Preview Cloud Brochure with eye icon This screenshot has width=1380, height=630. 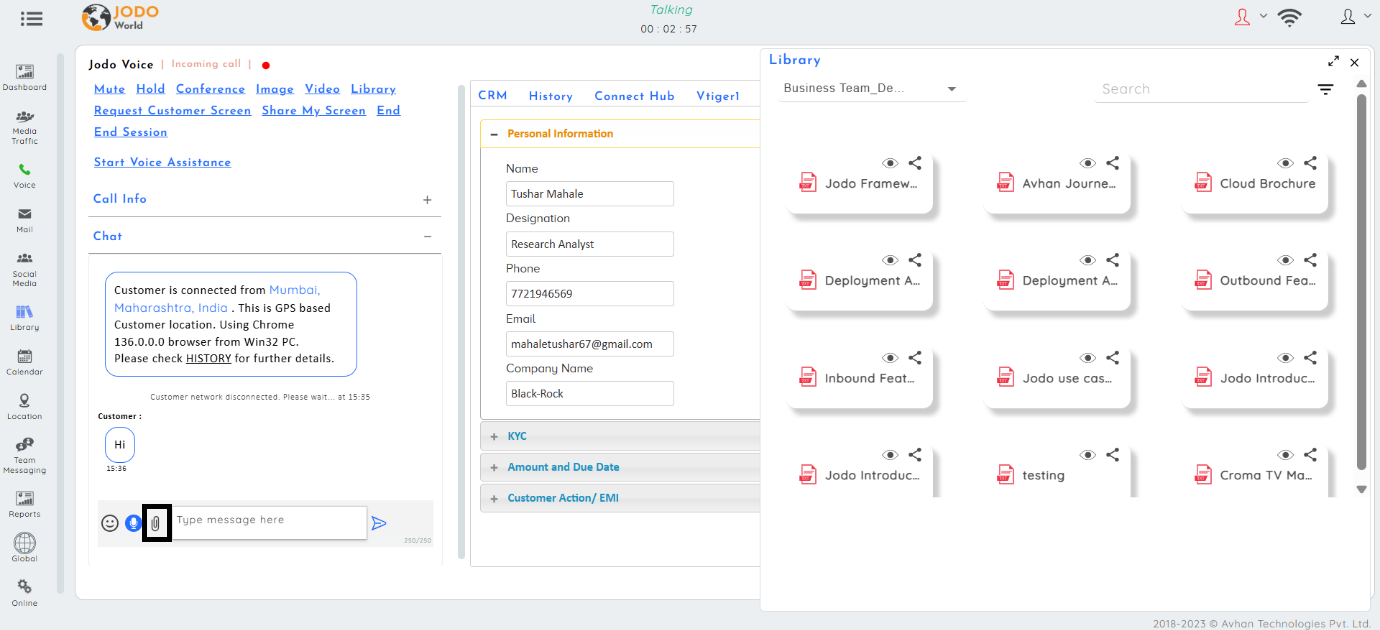tap(1286, 163)
